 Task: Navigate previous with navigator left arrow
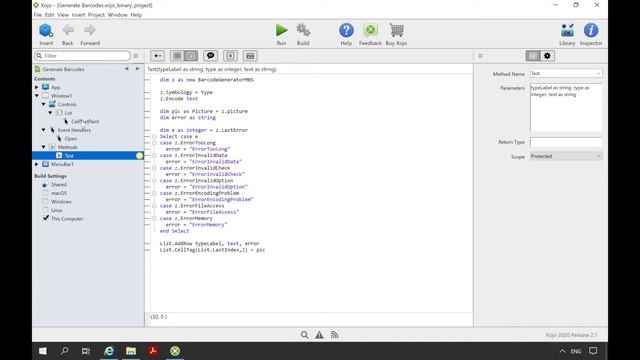point(127,69)
